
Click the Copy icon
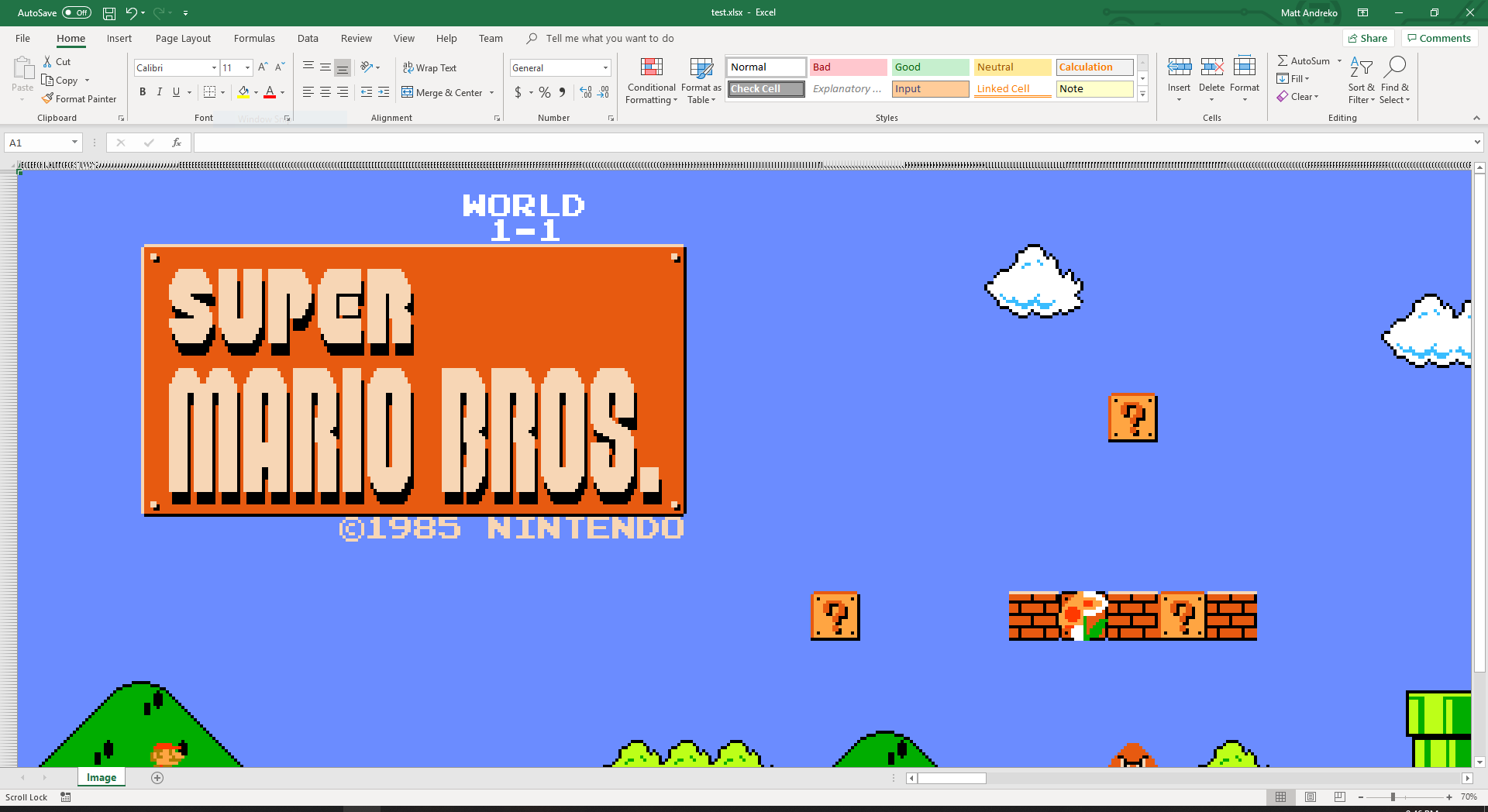(x=47, y=80)
